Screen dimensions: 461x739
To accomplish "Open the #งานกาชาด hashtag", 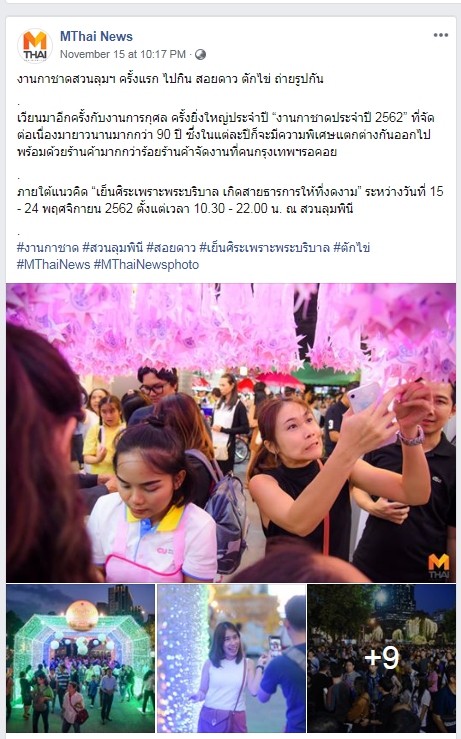I will tap(47, 247).
